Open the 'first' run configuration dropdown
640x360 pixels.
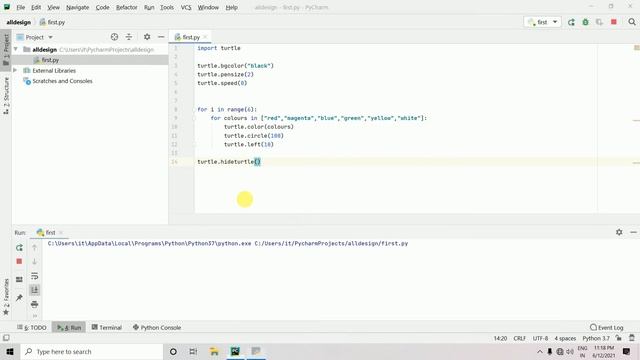(x=542, y=22)
